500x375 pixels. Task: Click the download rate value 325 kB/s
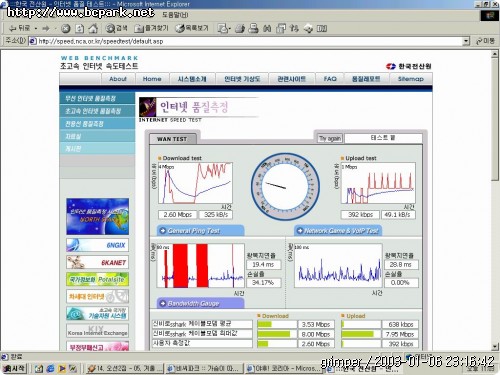[x=216, y=215]
